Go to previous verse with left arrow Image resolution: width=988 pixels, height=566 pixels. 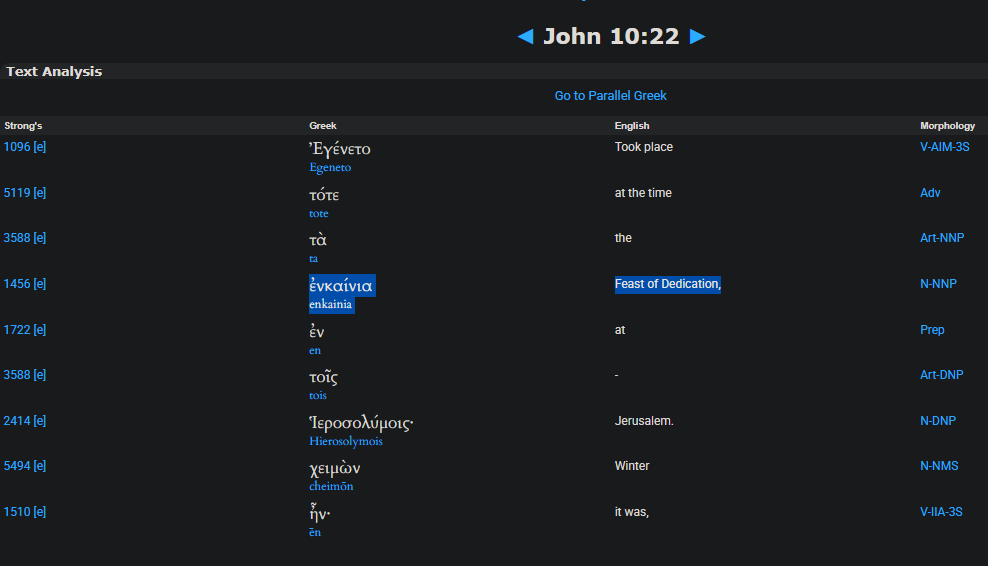526,37
